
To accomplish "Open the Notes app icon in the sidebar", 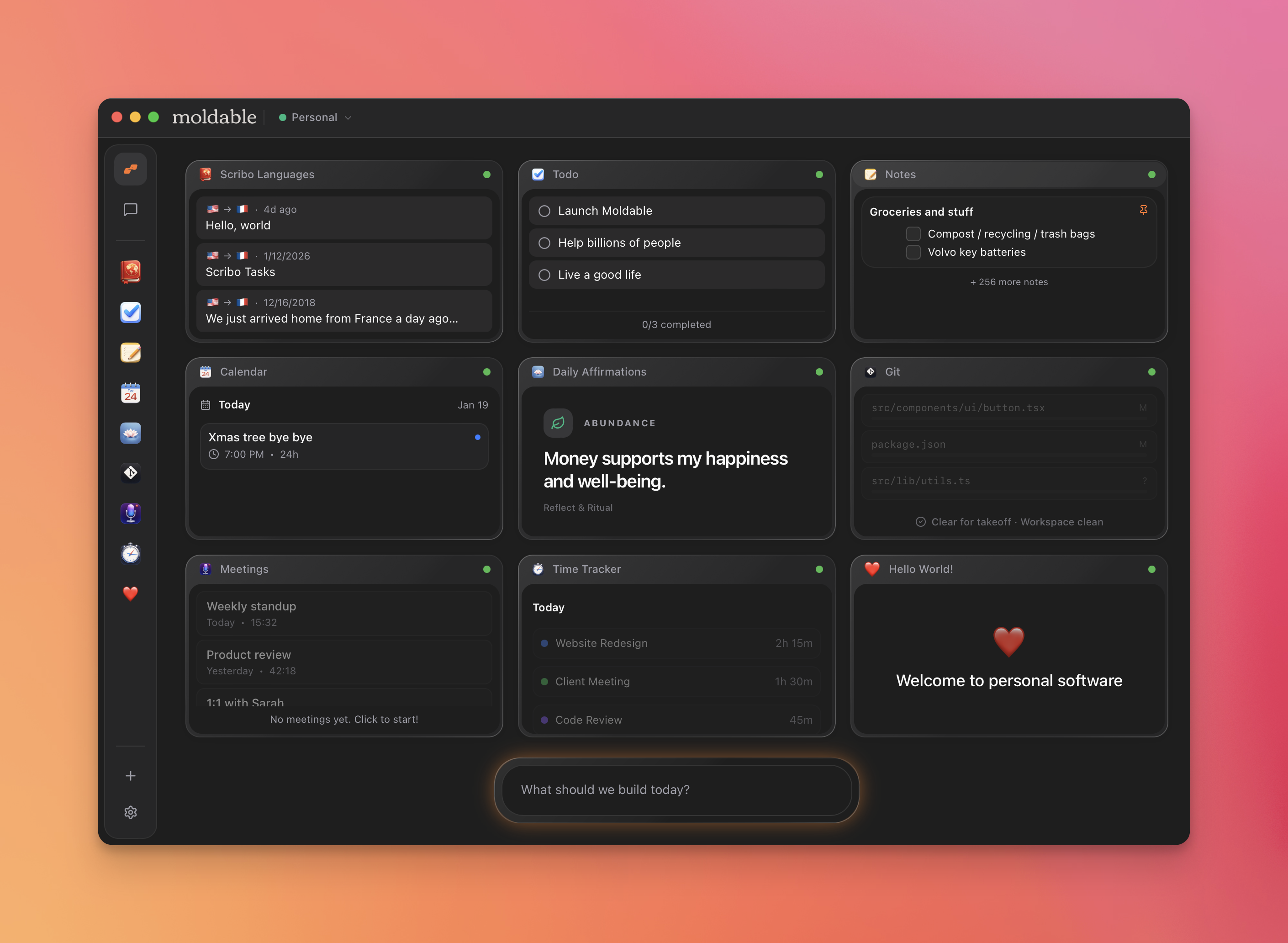I will [130, 352].
